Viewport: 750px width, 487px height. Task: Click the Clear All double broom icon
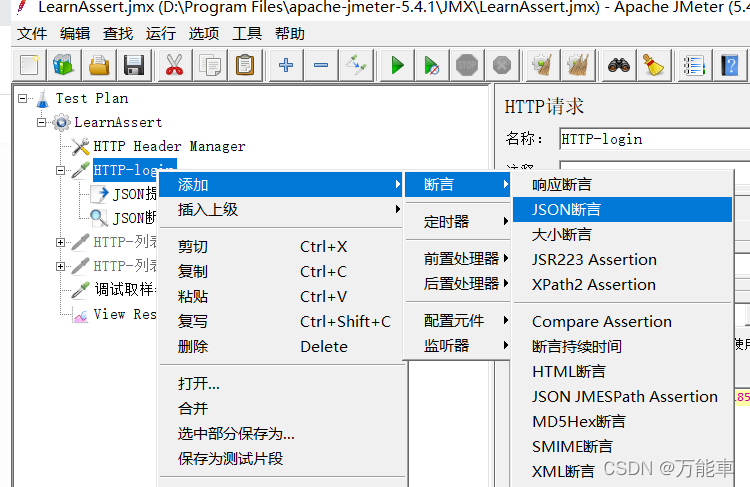tap(578, 65)
